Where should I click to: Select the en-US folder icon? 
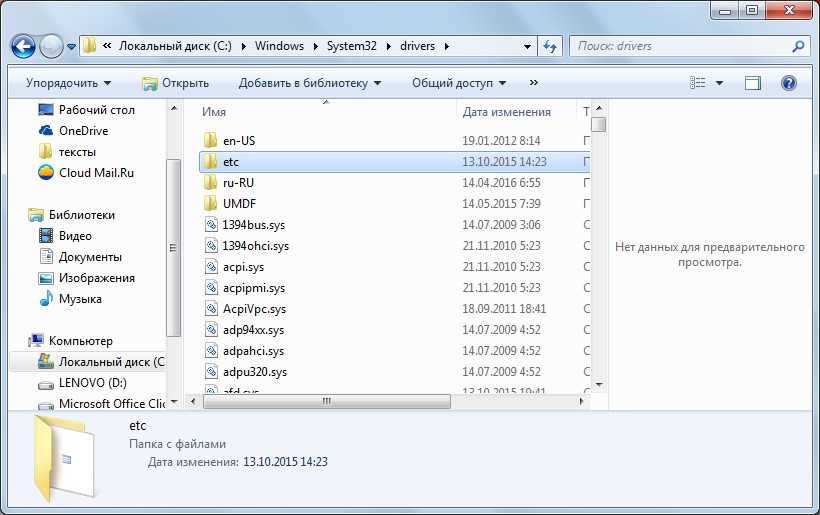pos(211,140)
